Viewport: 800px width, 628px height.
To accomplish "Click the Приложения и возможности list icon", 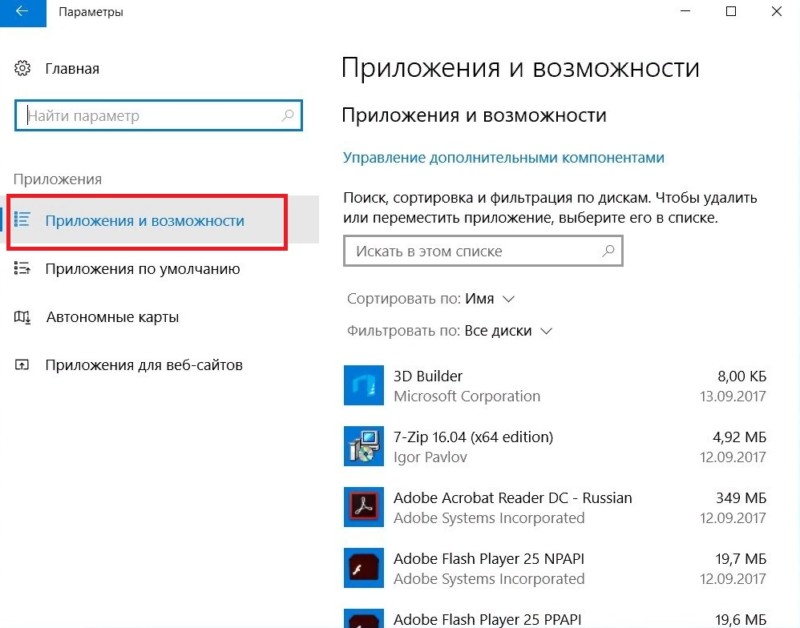I will click(22, 219).
